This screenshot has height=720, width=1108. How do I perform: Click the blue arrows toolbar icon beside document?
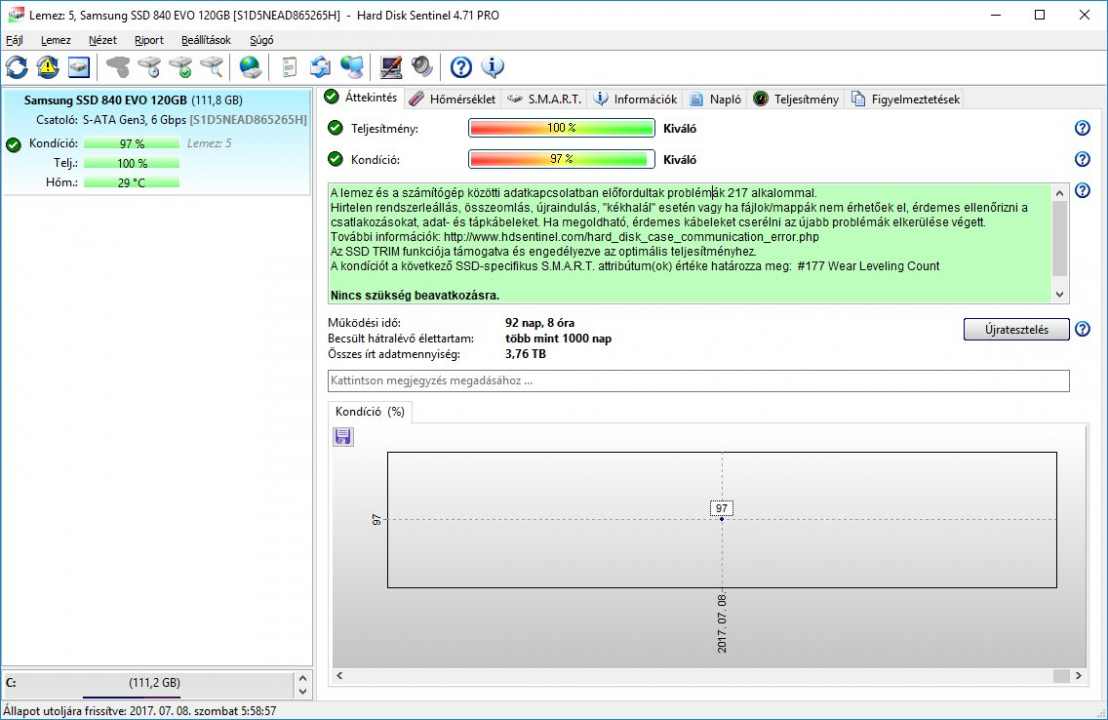(x=320, y=67)
